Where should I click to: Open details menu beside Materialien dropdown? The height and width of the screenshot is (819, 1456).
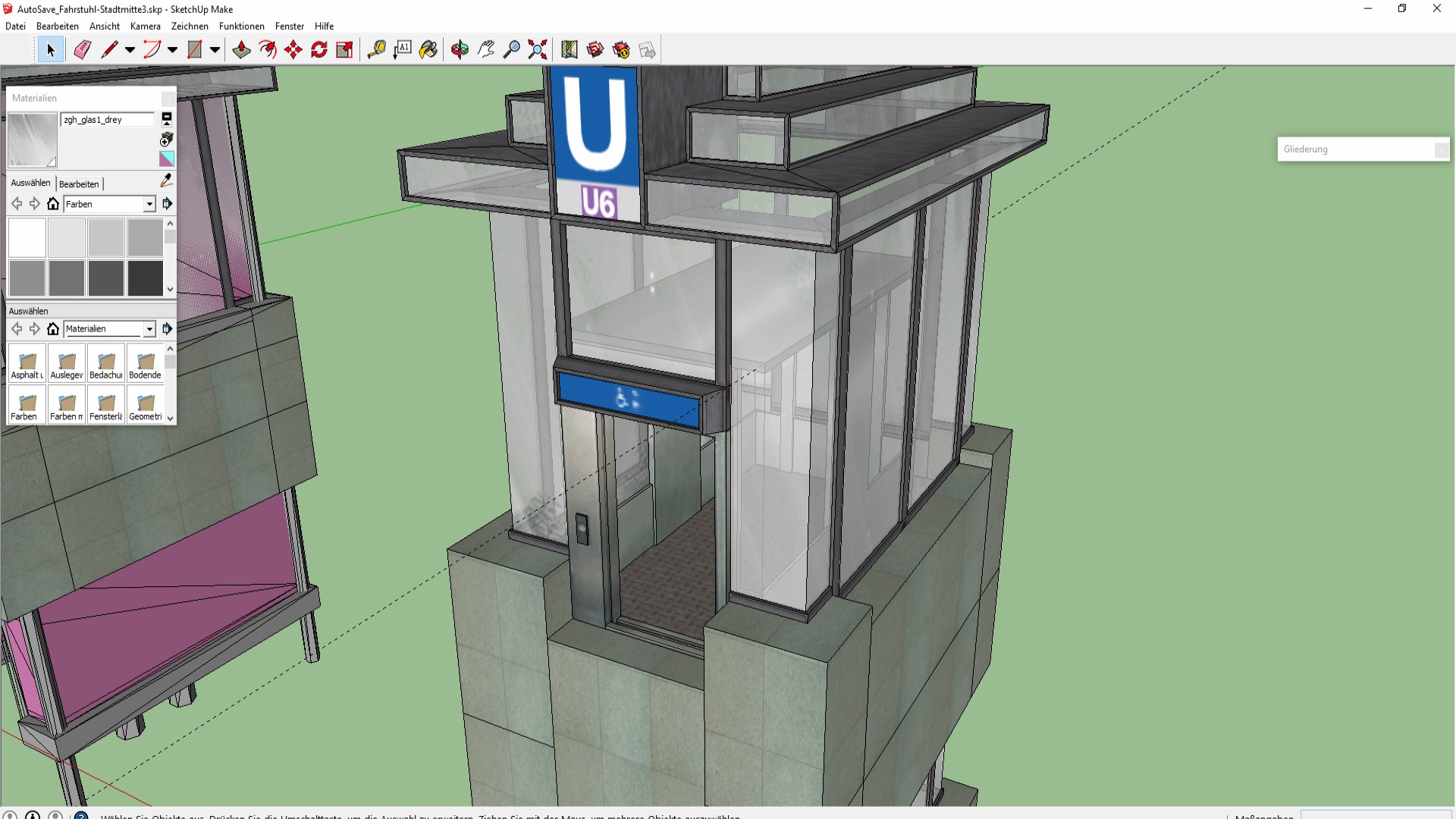[168, 329]
